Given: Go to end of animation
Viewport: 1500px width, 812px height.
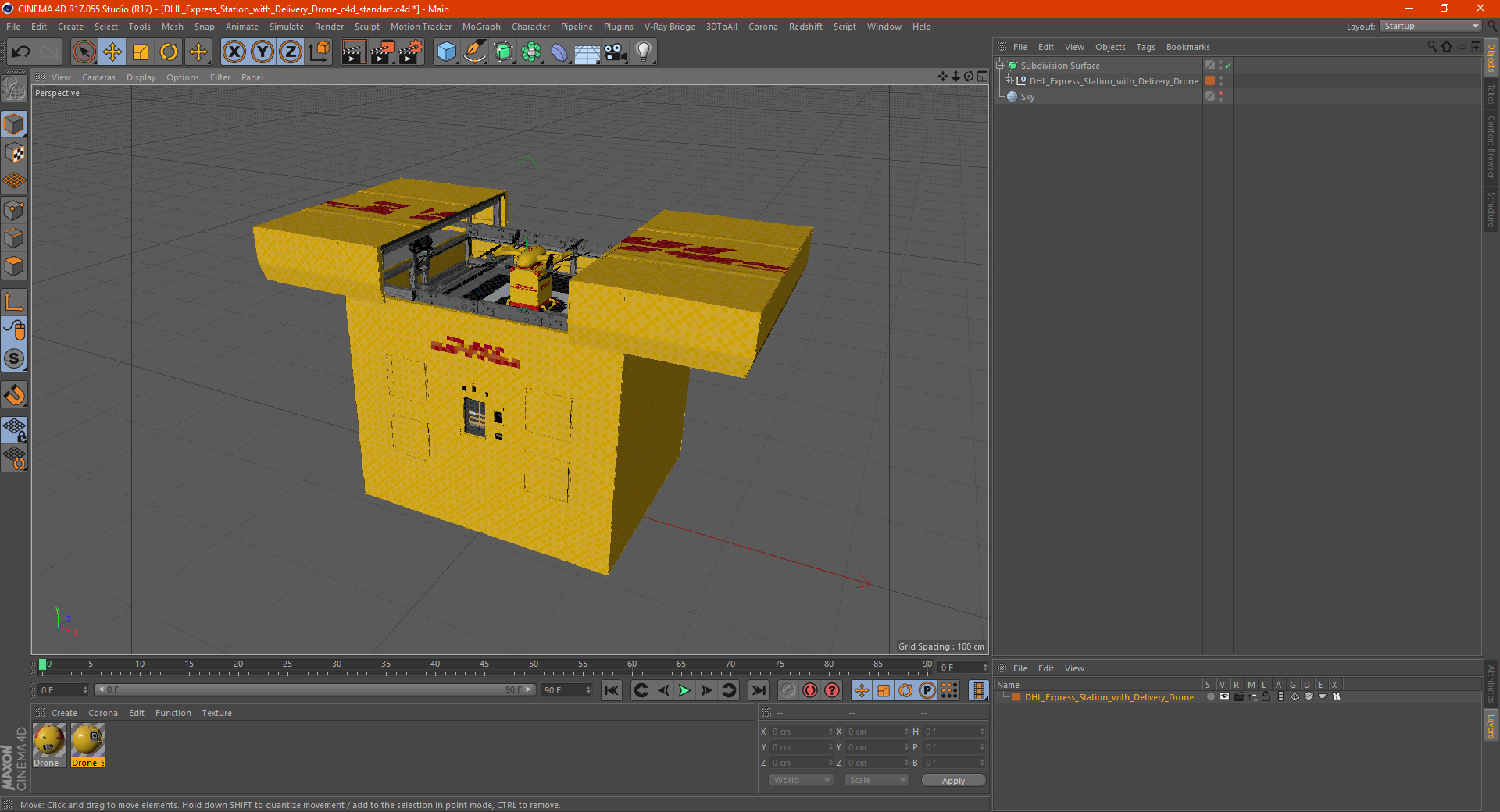Looking at the screenshot, I should pos(758,690).
